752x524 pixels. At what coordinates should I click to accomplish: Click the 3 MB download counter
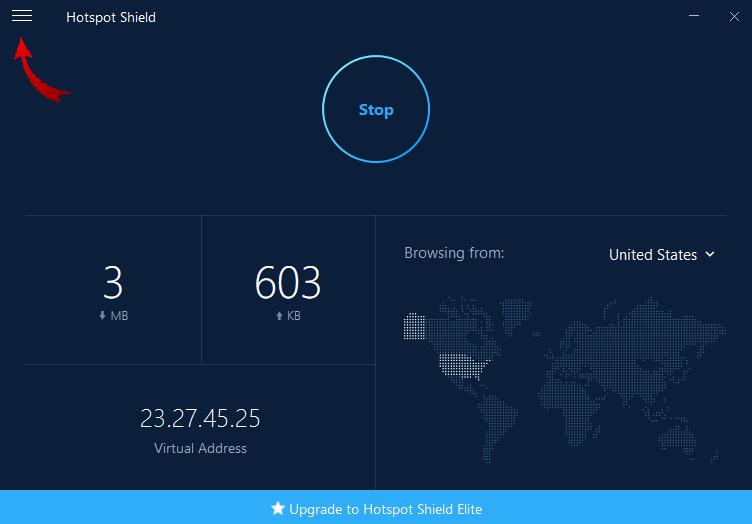(x=113, y=291)
